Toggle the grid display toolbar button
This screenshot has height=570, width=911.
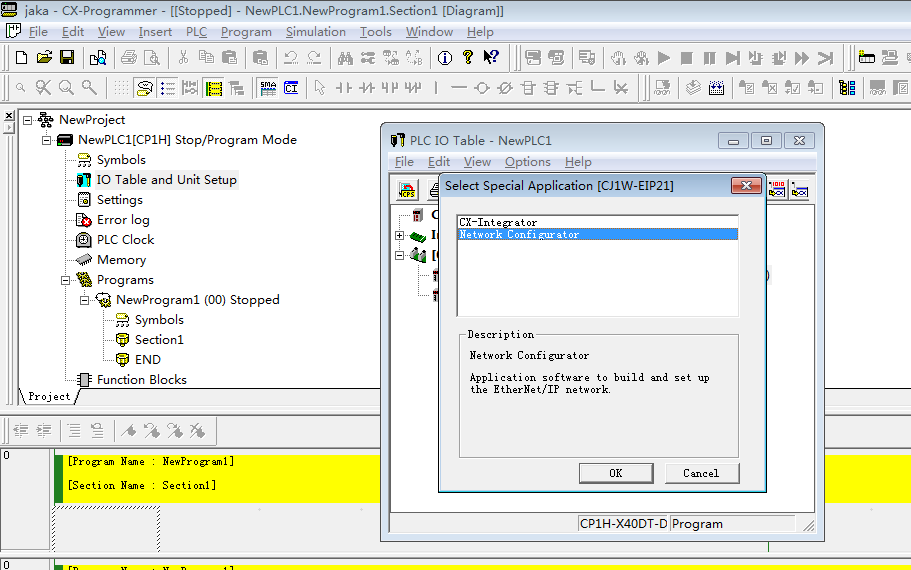click(120, 88)
